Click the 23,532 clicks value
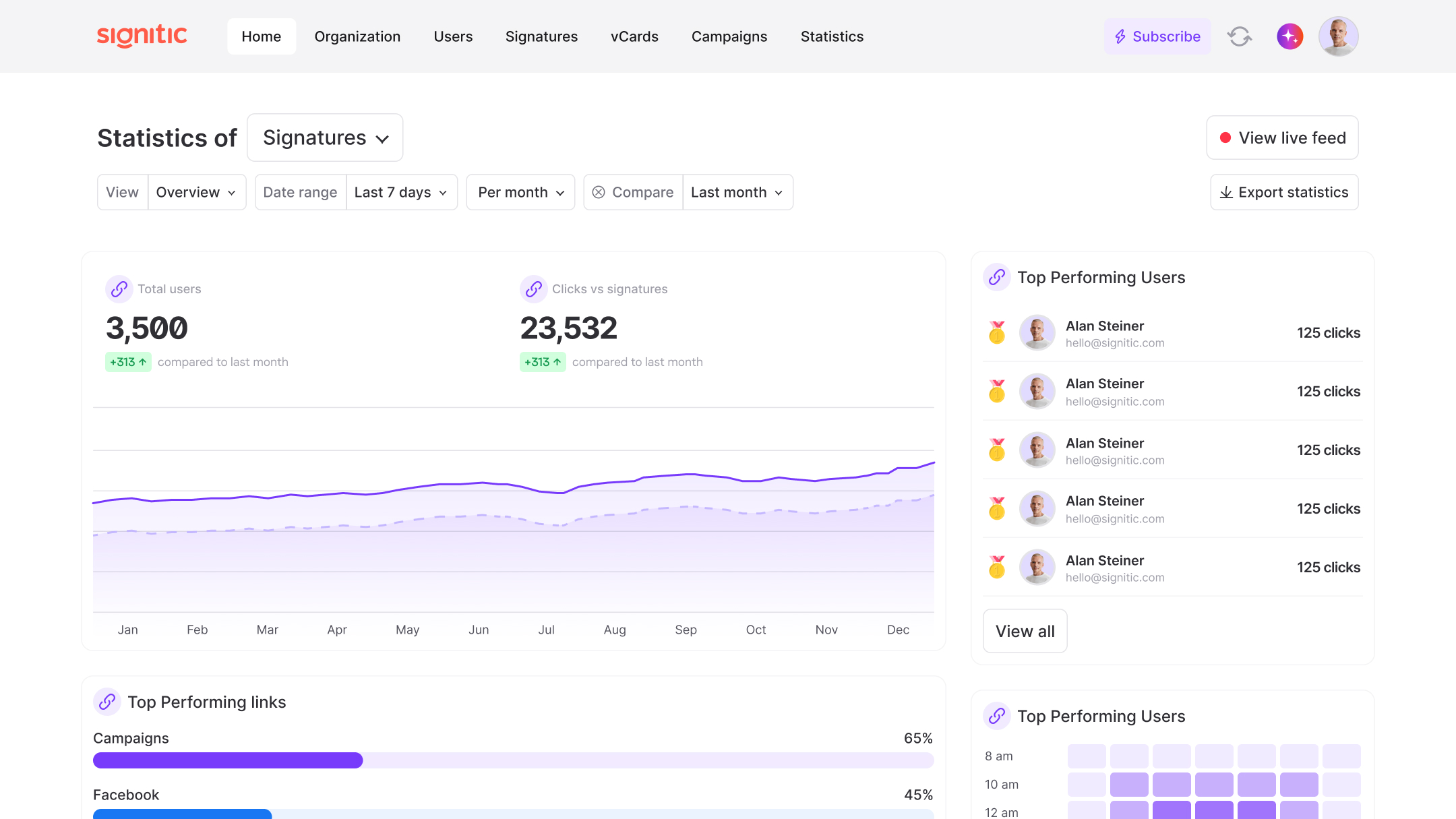The width and height of the screenshot is (1456, 819). 569,328
